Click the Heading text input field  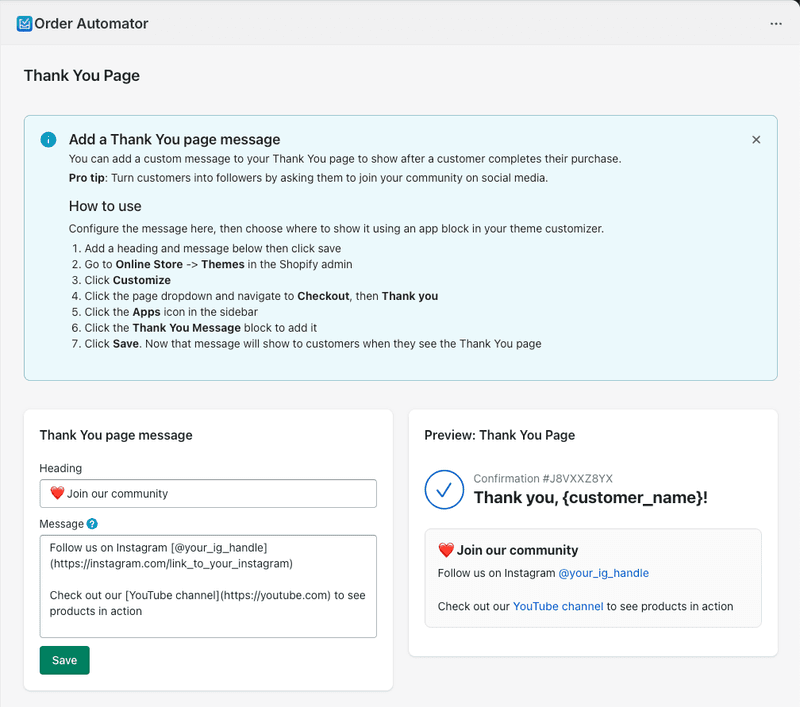pos(208,493)
